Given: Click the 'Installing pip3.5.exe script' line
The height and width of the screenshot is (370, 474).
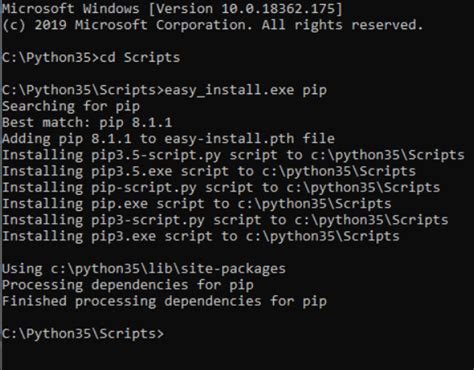Looking at the screenshot, I should point(209,171).
